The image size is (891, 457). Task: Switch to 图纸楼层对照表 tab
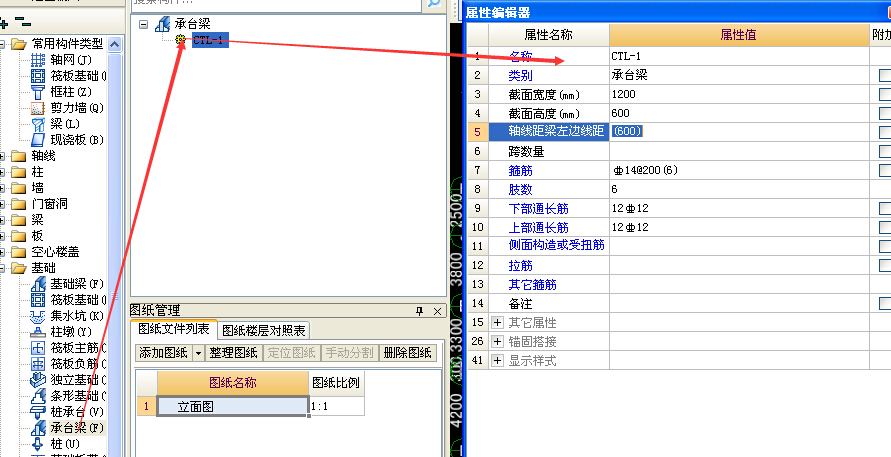tap(264, 330)
